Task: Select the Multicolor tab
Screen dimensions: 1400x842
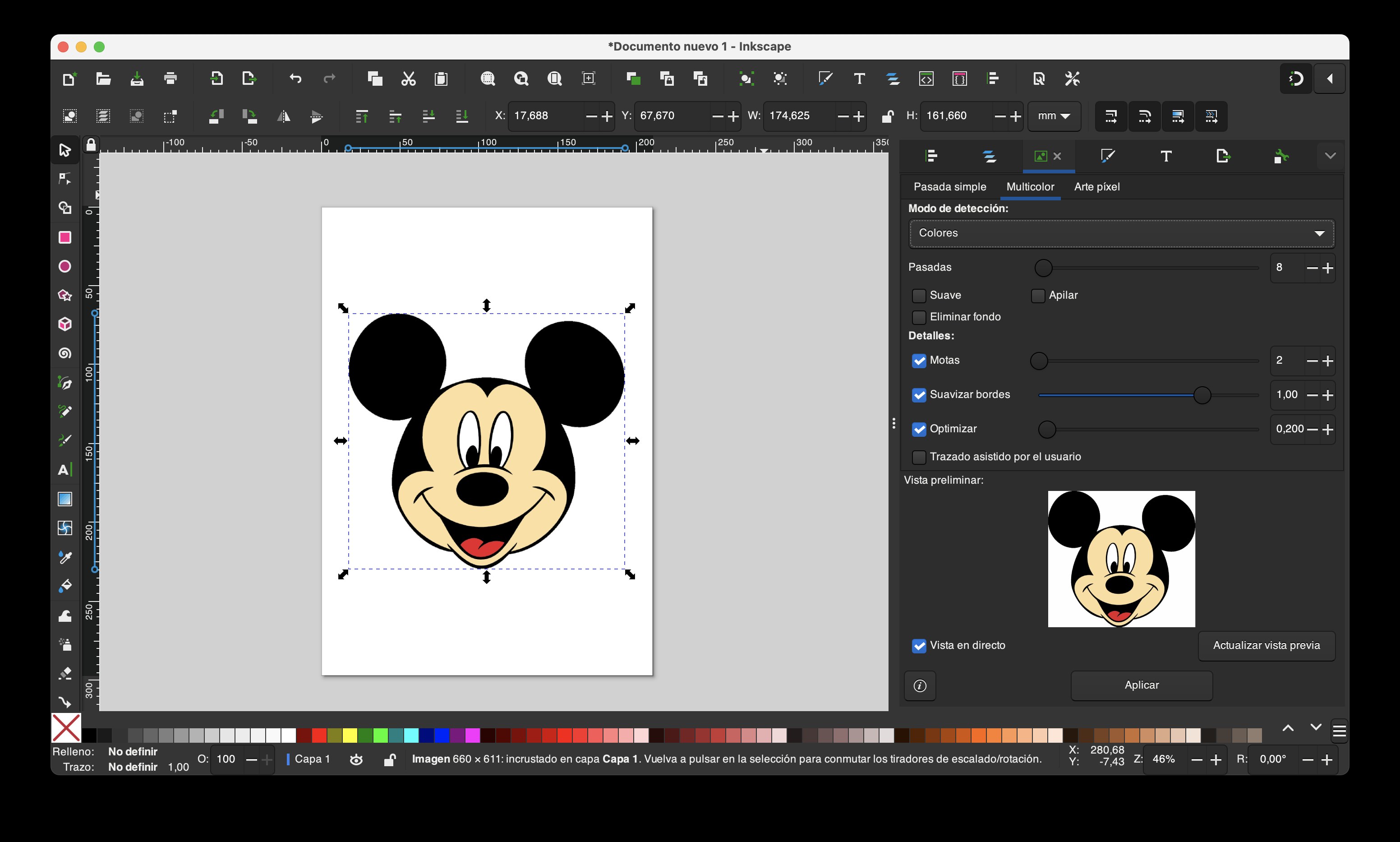Action: [1030, 187]
